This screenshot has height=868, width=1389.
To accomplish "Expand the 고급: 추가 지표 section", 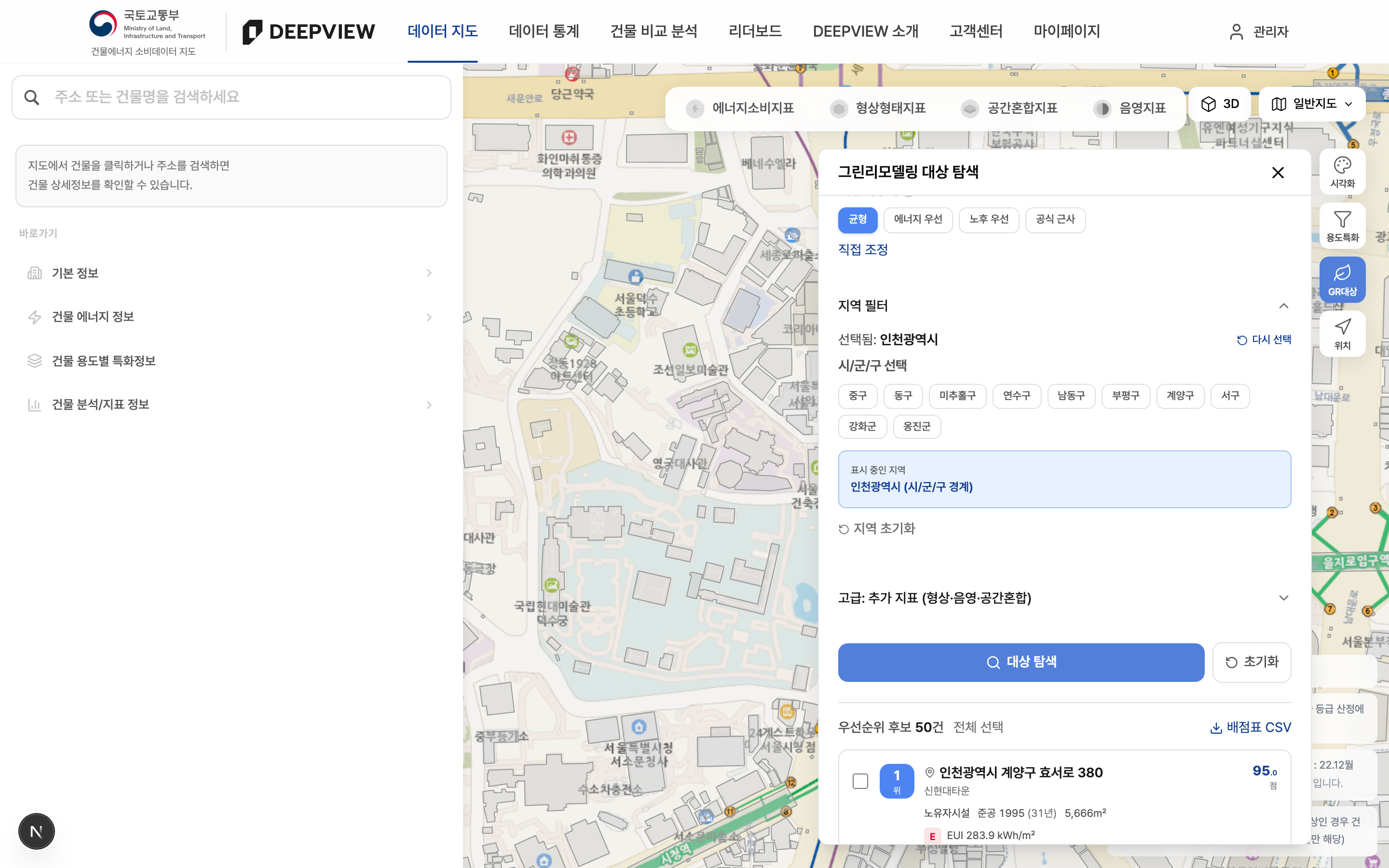I will tap(1283, 598).
